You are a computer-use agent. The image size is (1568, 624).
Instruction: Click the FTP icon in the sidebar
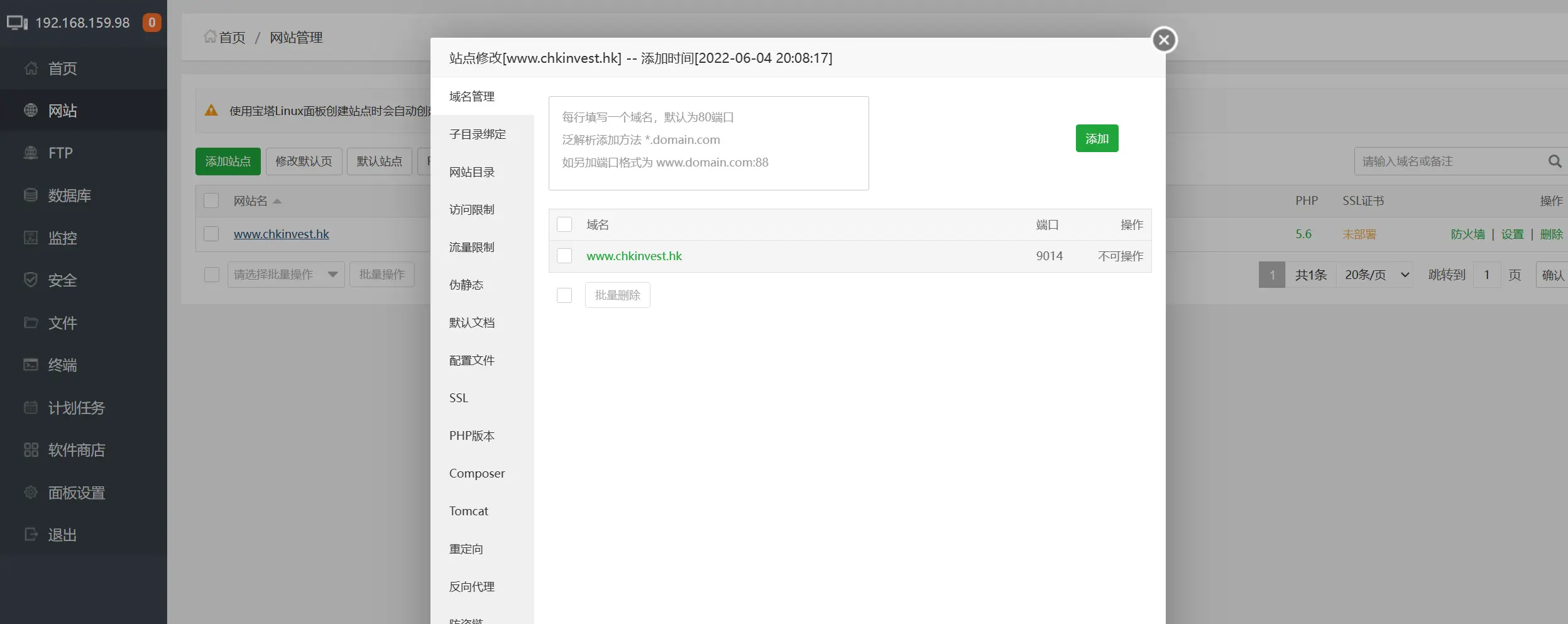(x=31, y=153)
